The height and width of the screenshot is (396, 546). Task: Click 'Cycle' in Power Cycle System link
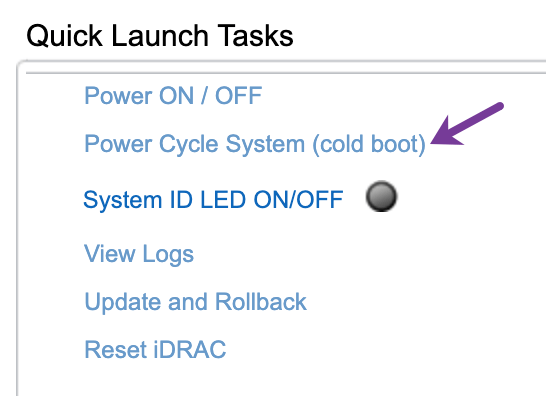click(x=189, y=145)
